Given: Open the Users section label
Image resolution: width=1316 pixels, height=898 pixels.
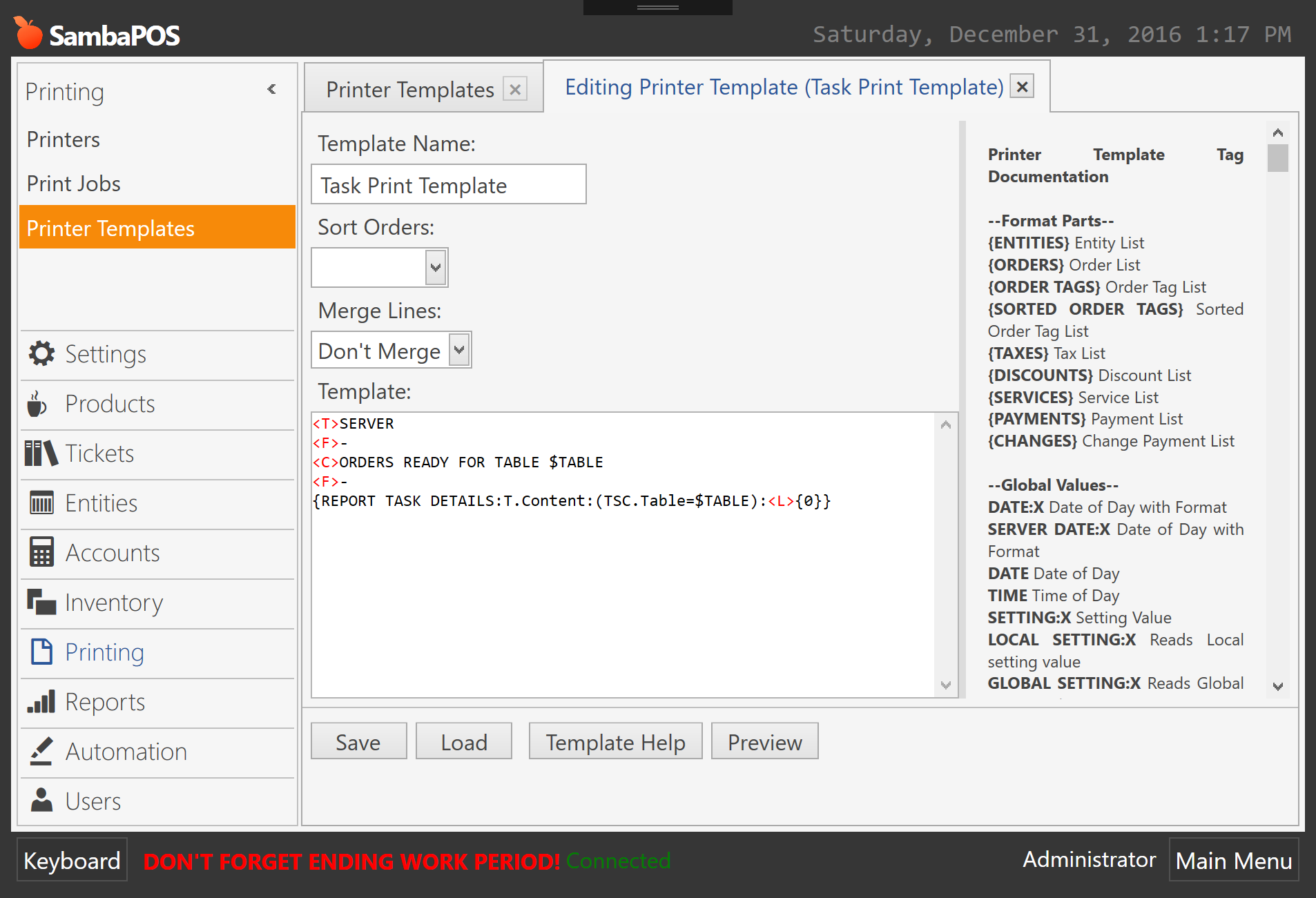Looking at the screenshot, I should [x=93, y=801].
